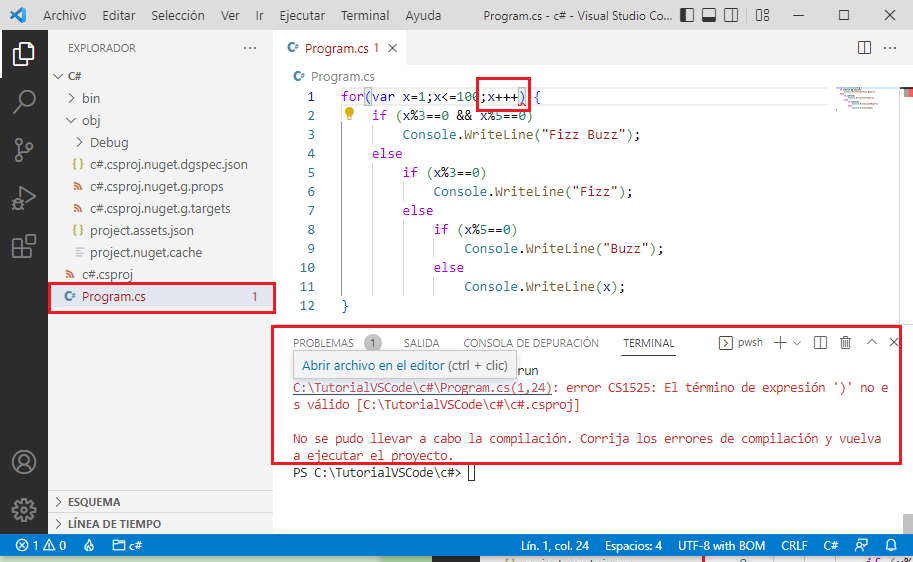
Task: Open the Run and Debug view
Action: tap(23, 198)
